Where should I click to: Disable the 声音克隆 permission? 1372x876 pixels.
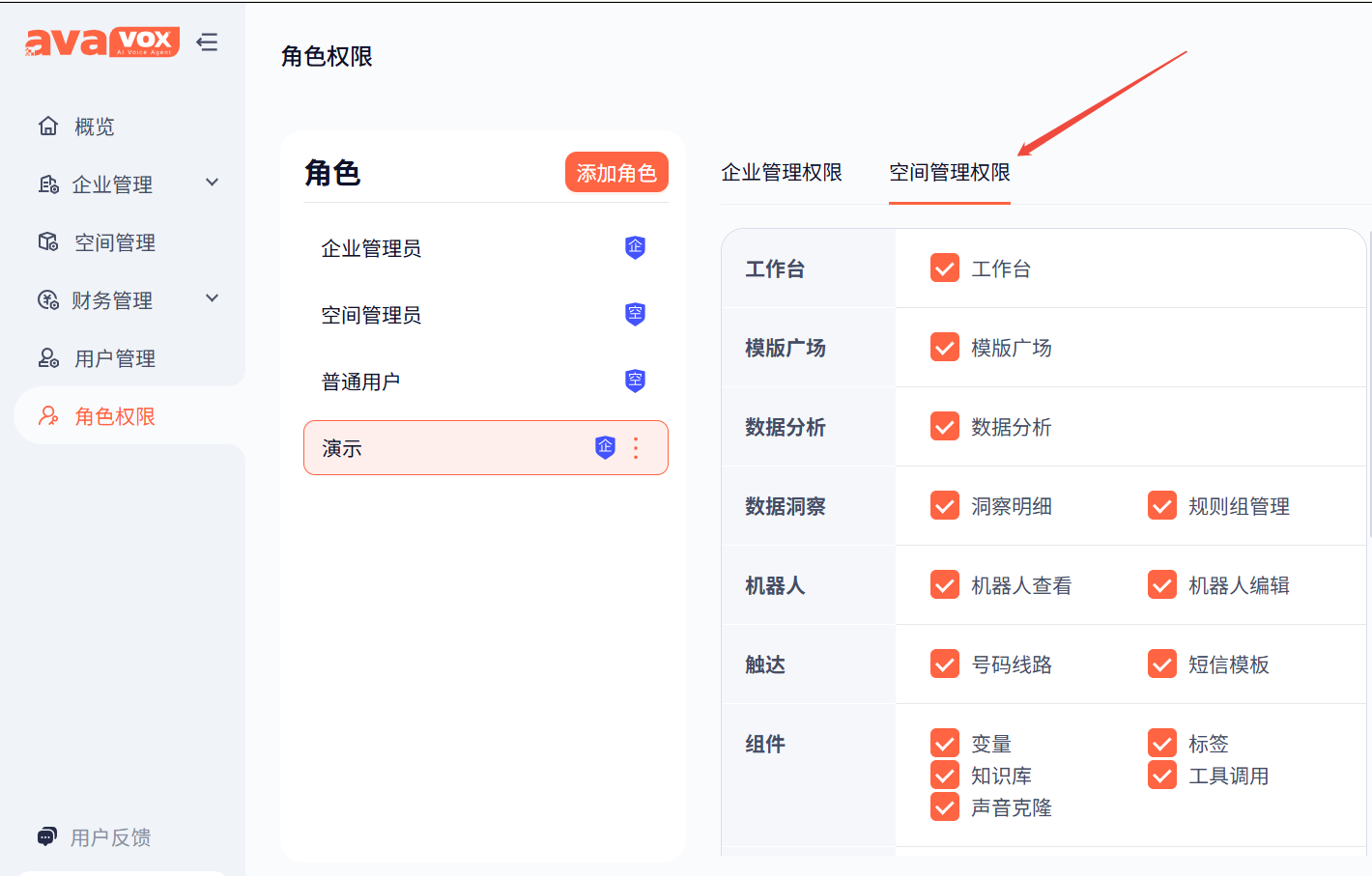944,806
